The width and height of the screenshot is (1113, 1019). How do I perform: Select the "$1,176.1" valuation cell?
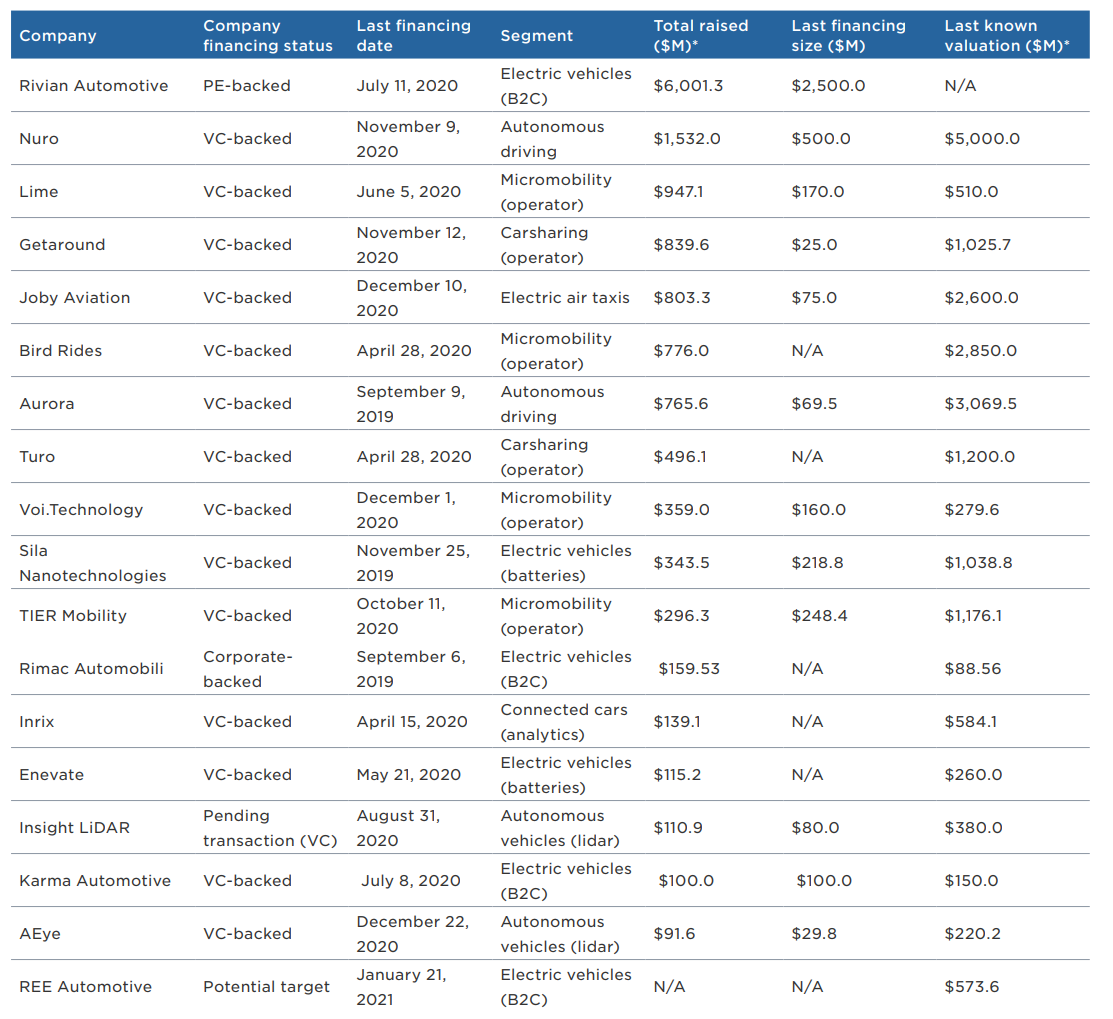(x=972, y=615)
